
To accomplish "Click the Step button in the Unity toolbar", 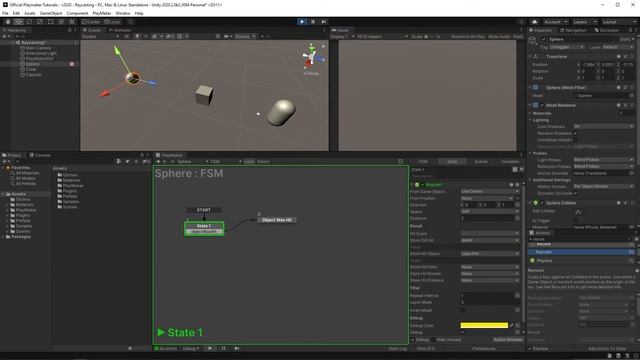I will 324,22.
